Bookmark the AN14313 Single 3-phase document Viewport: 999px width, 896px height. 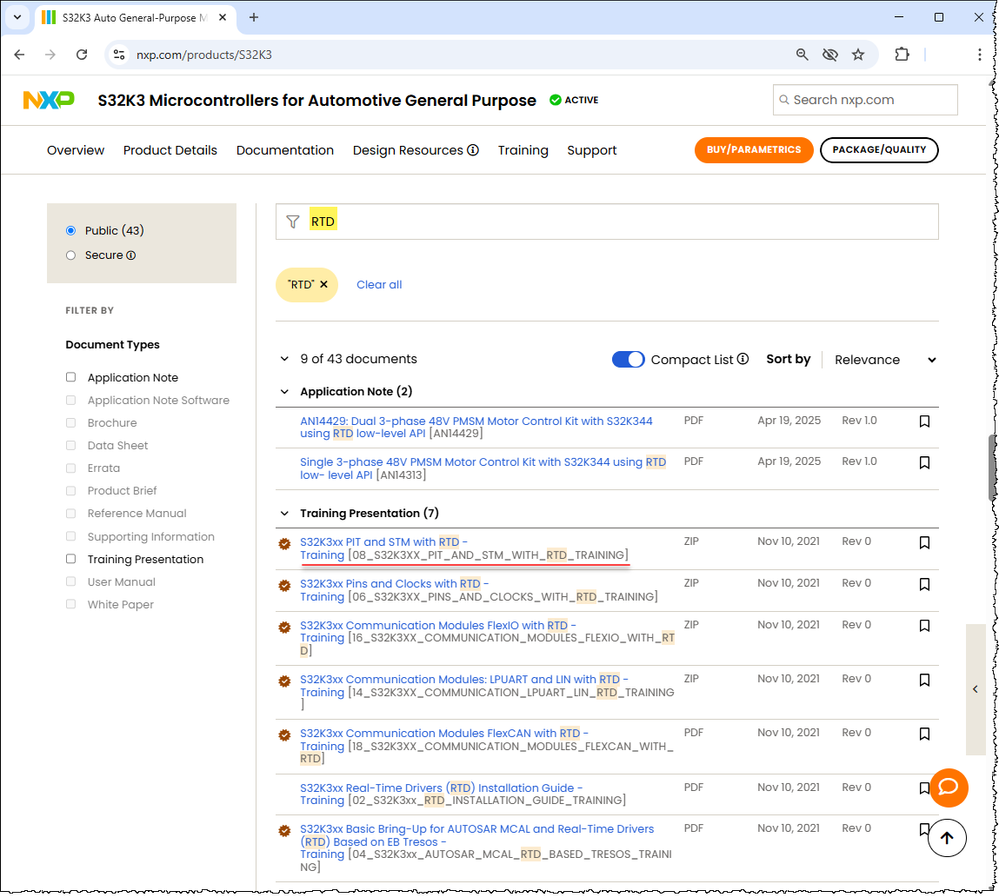(x=924, y=463)
